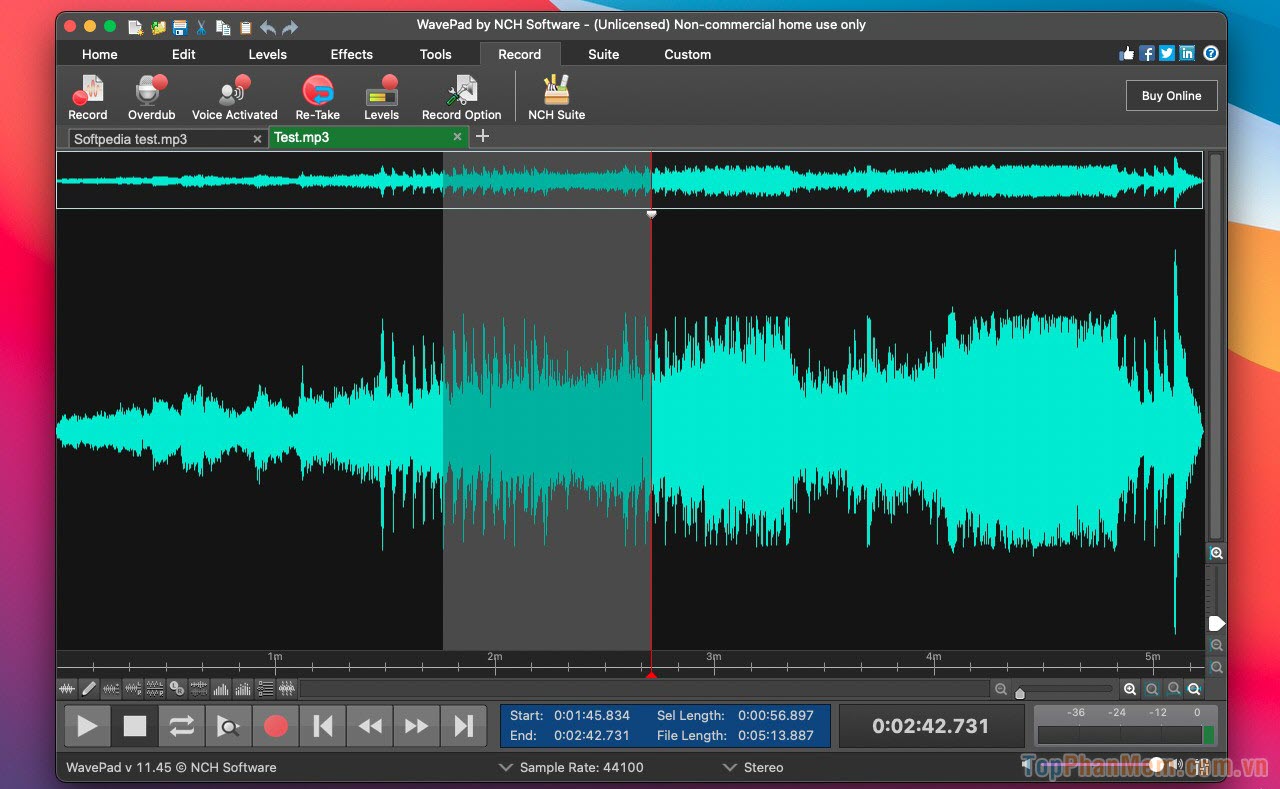This screenshot has height=789, width=1280.
Task: Switch to the Effects tab
Action: click(352, 54)
